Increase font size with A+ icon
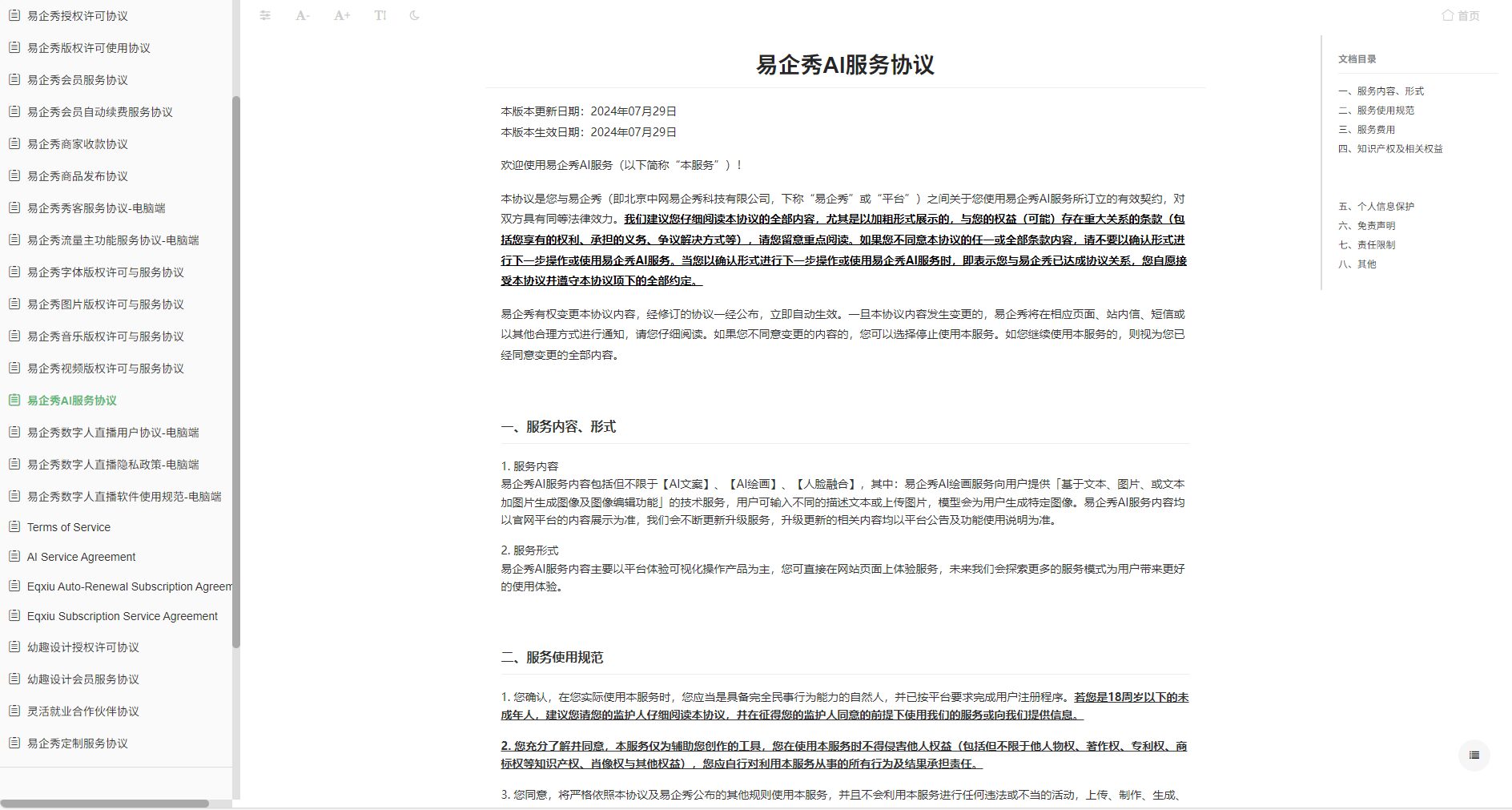 [x=340, y=15]
